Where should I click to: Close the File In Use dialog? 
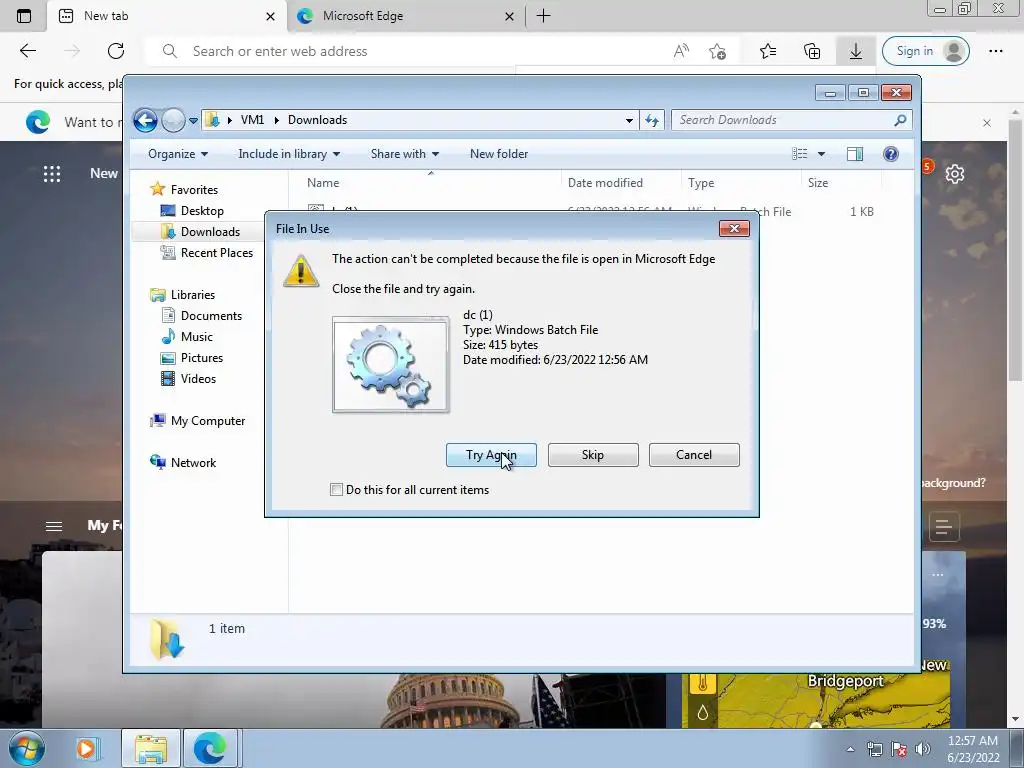pos(734,229)
